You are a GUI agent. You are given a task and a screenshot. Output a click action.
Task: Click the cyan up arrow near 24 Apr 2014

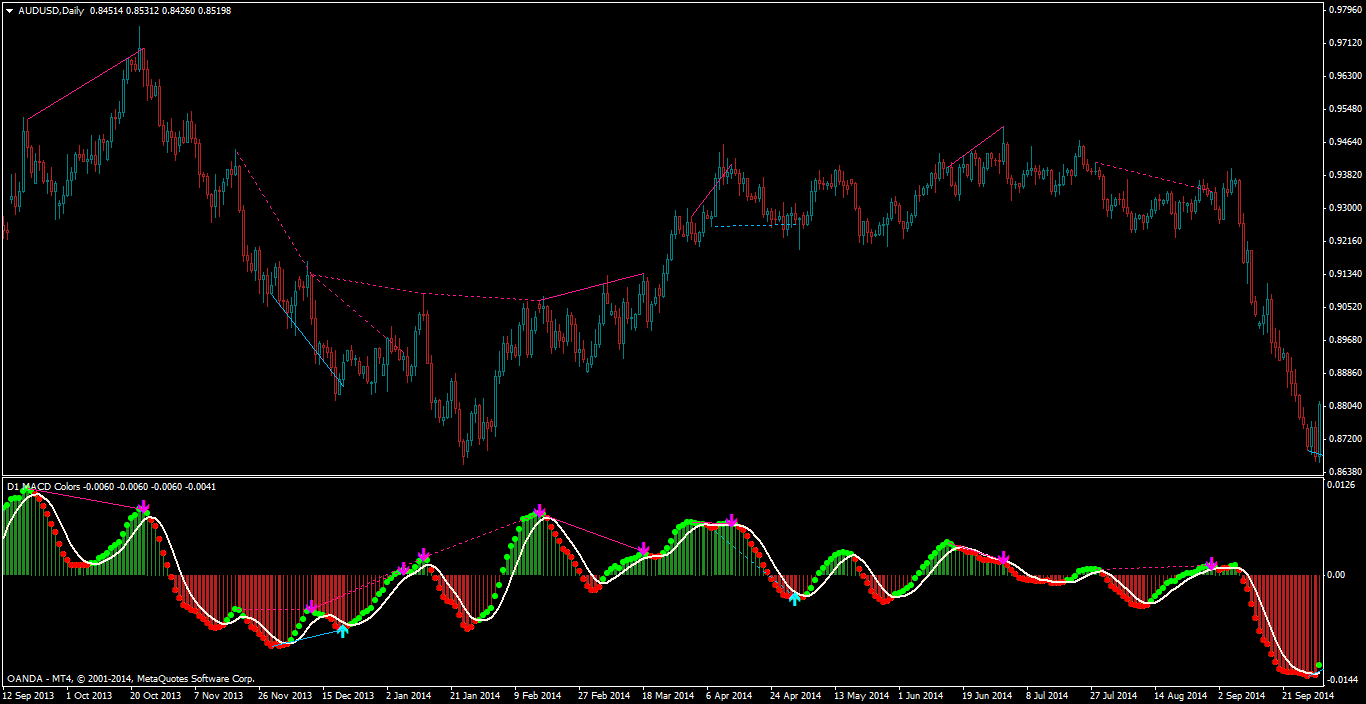coord(794,598)
